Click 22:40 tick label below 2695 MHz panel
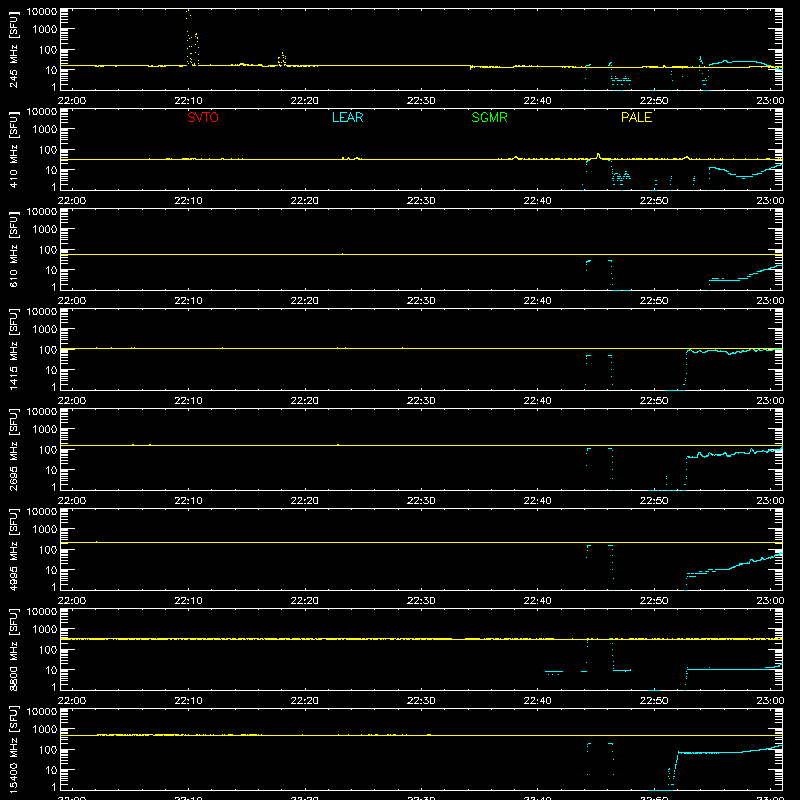Image resolution: width=800 pixels, height=800 pixels. tap(537, 501)
